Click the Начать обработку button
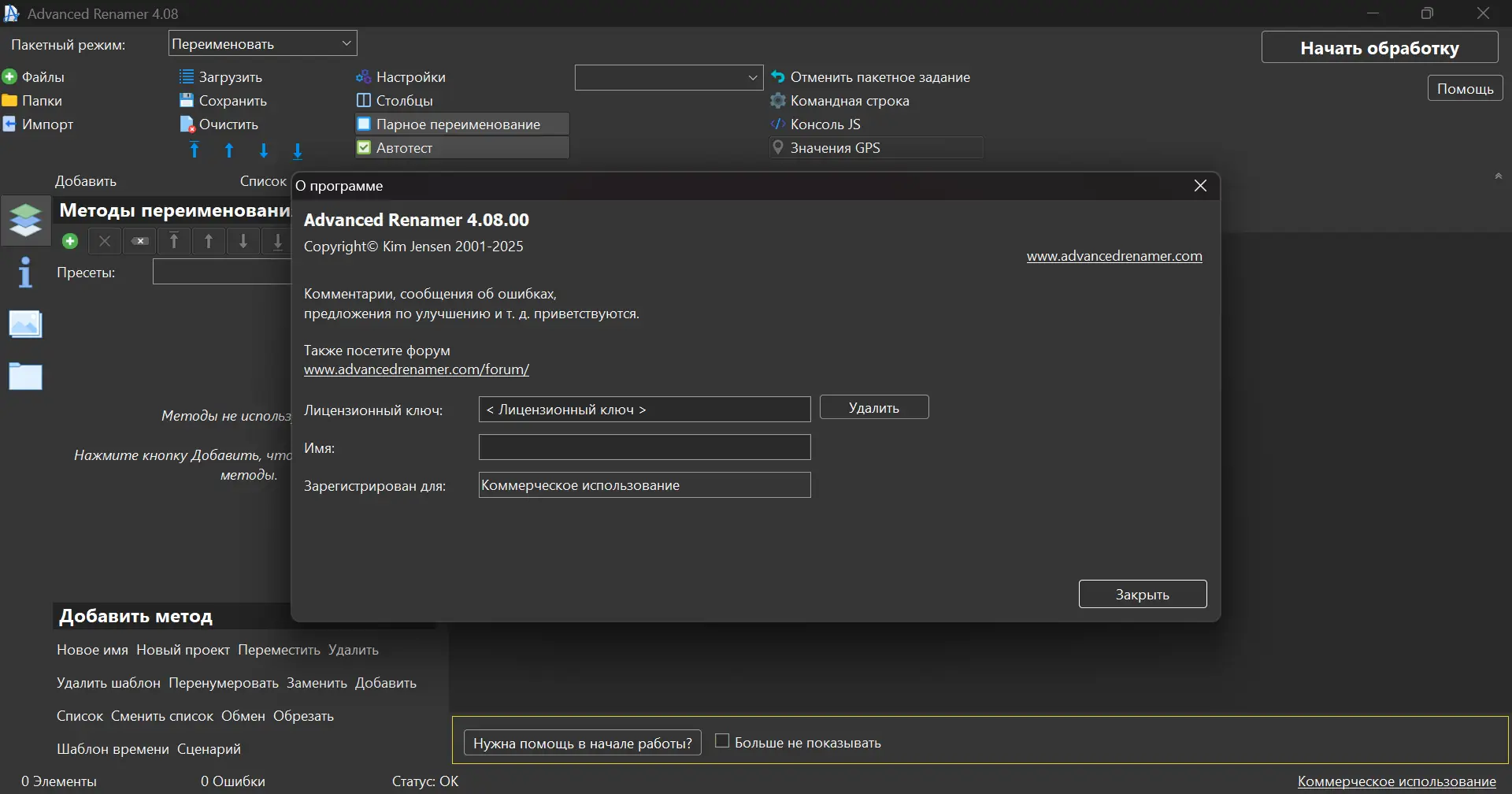Viewport: 1512px width, 794px height. [1380, 47]
